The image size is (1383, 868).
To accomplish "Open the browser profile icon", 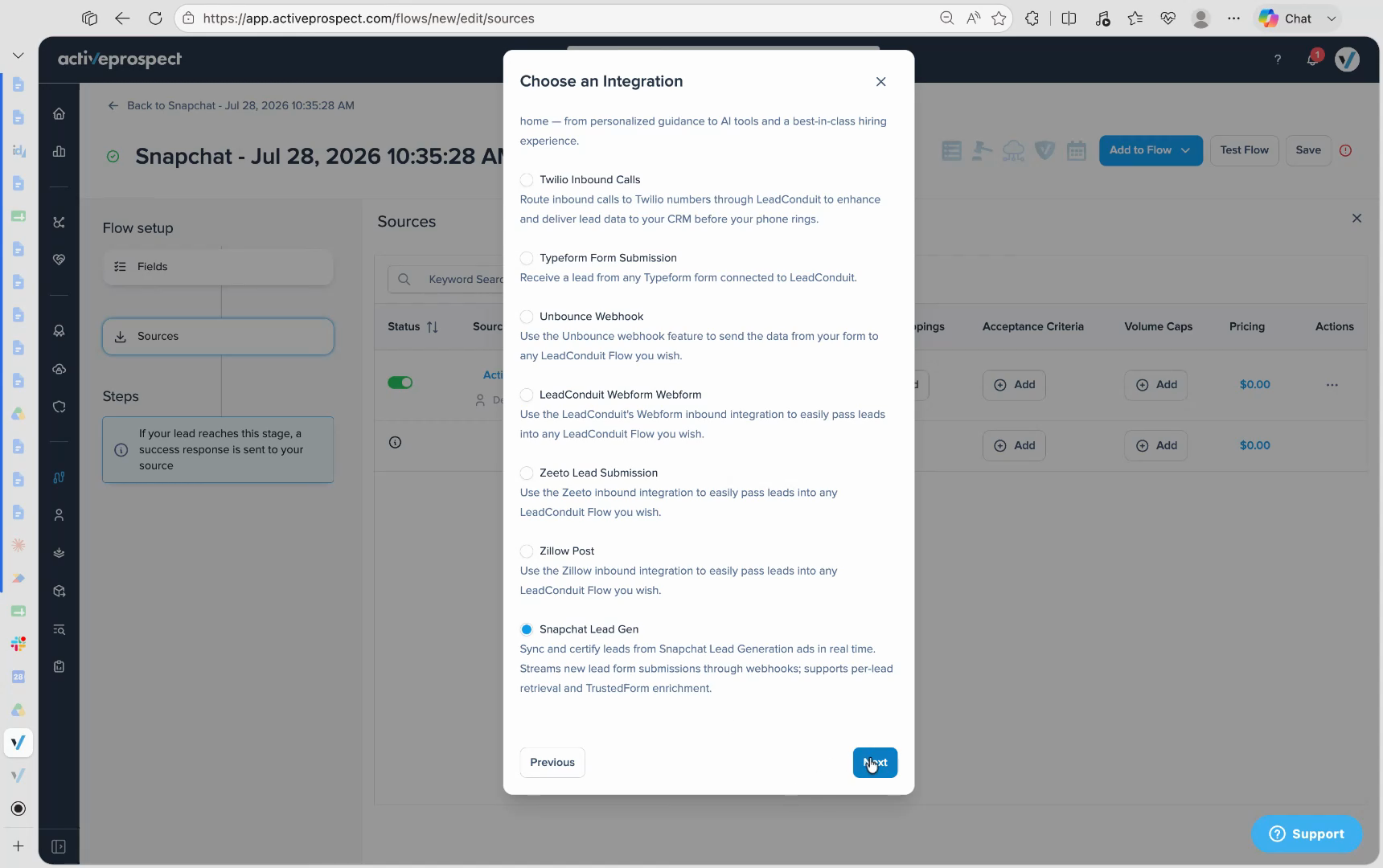I will click(x=1200, y=18).
